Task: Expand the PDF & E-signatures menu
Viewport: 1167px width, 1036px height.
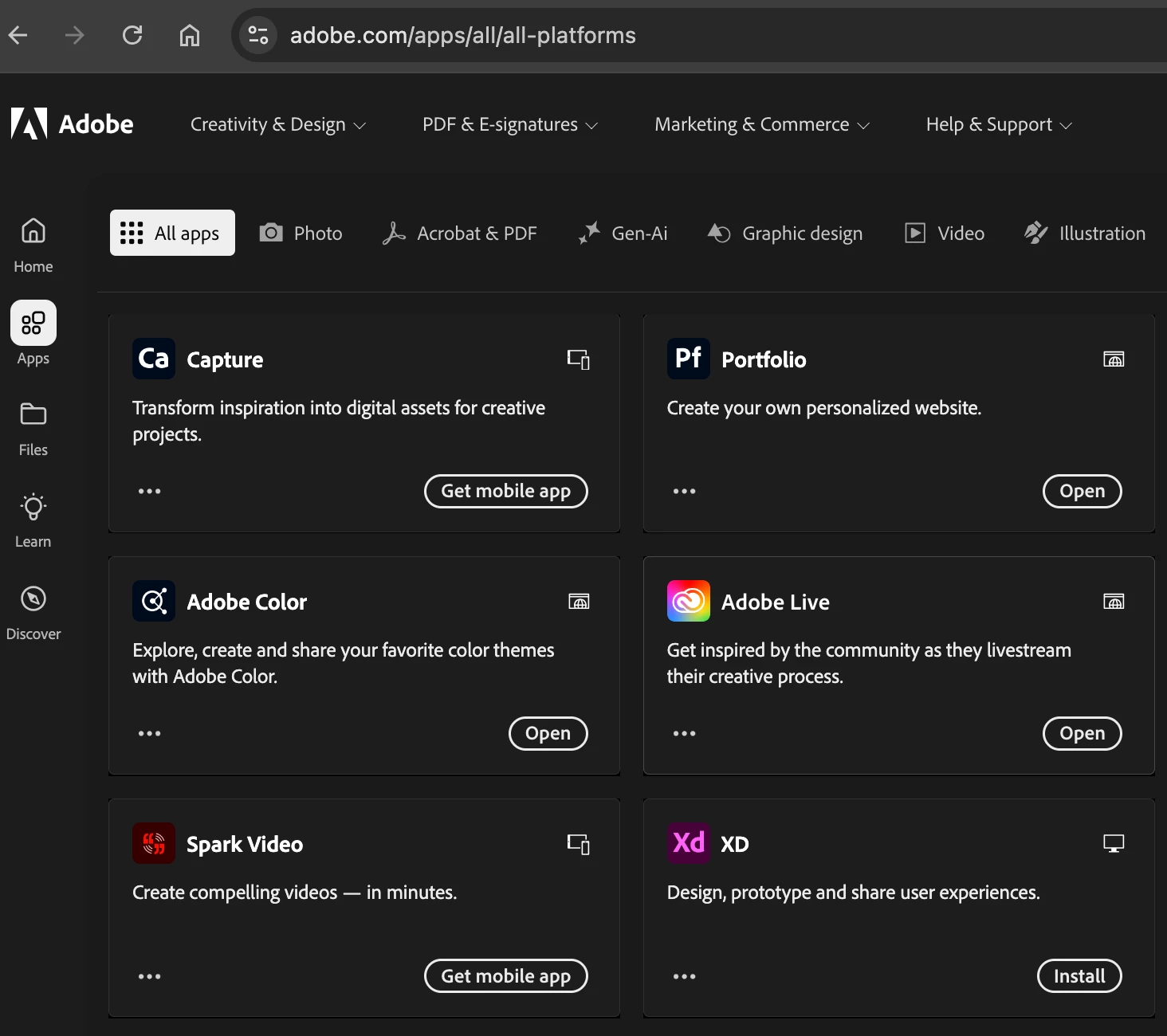Action: [509, 124]
